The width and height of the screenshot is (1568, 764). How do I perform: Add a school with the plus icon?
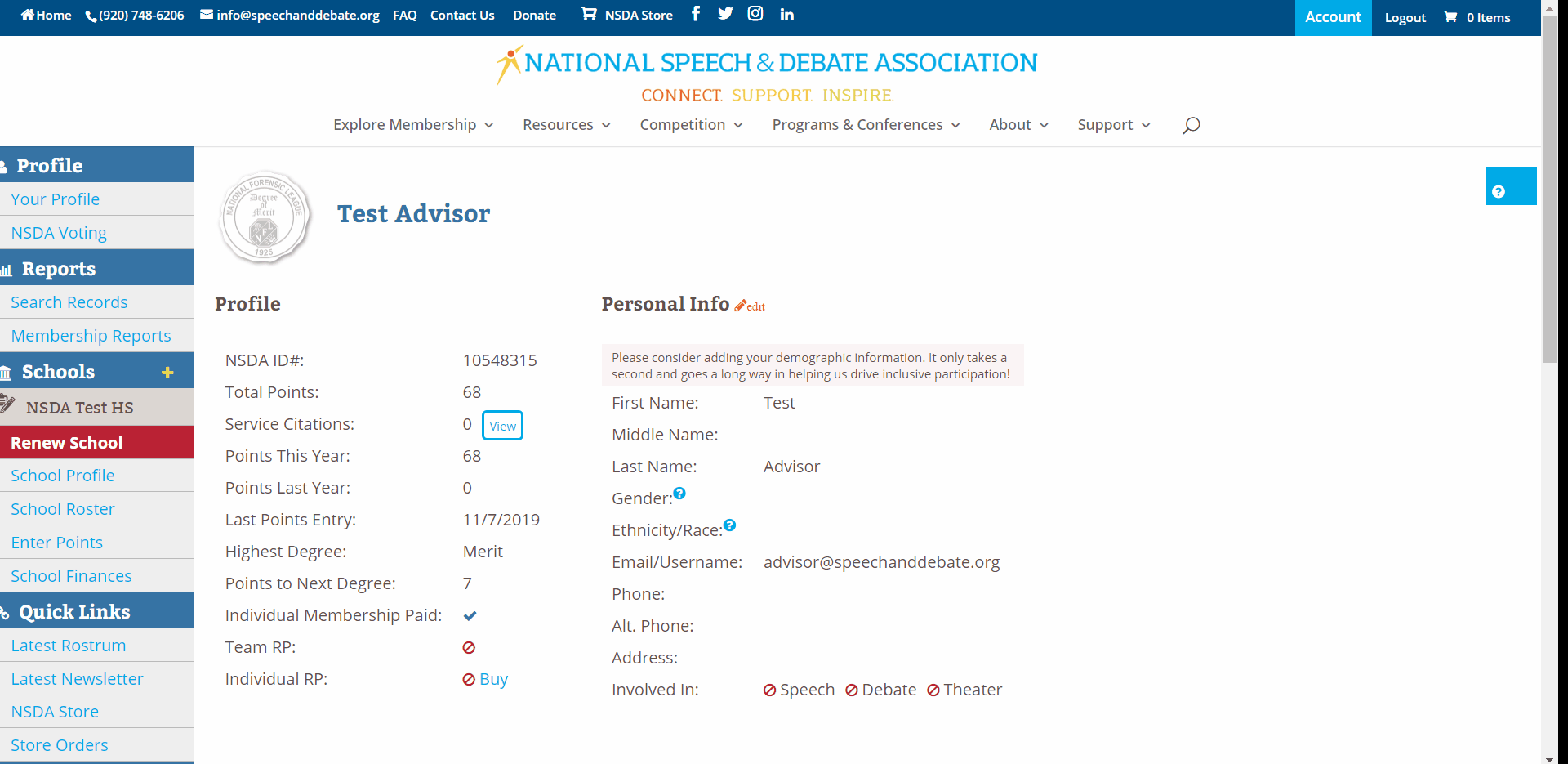(x=167, y=373)
